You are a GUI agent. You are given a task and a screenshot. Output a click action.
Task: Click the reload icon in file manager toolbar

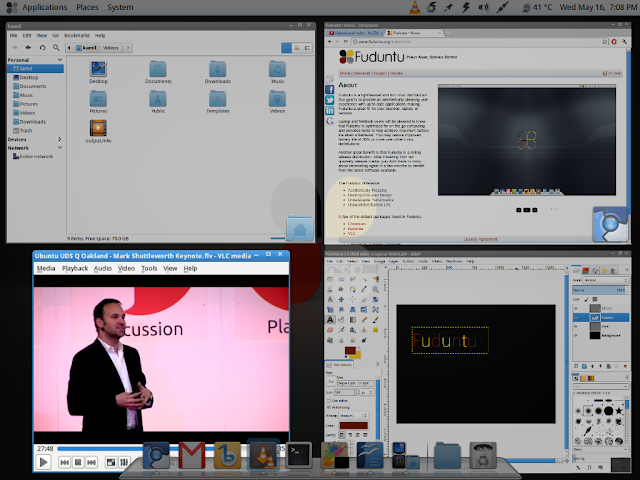(42, 48)
